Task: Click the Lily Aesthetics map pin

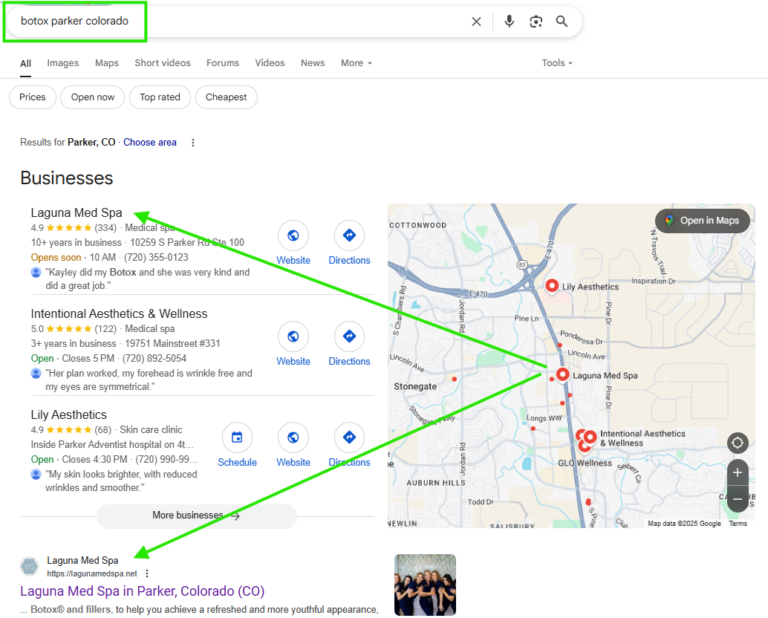Action: 552,286
